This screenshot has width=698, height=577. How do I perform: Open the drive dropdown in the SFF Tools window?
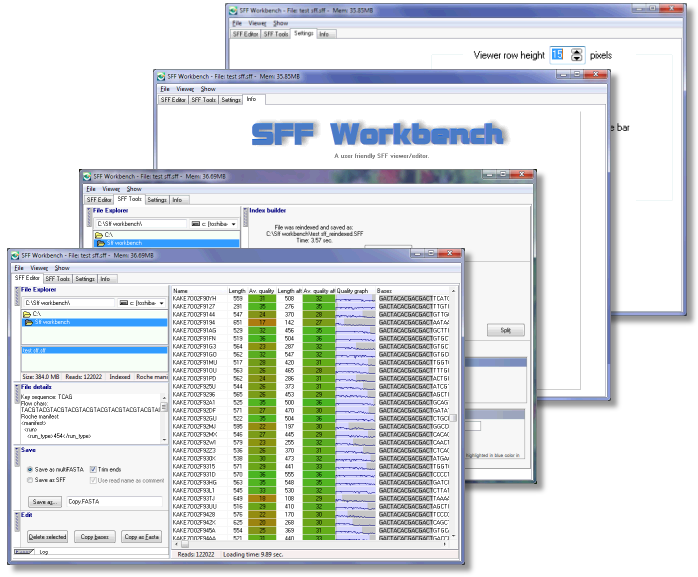point(234,224)
